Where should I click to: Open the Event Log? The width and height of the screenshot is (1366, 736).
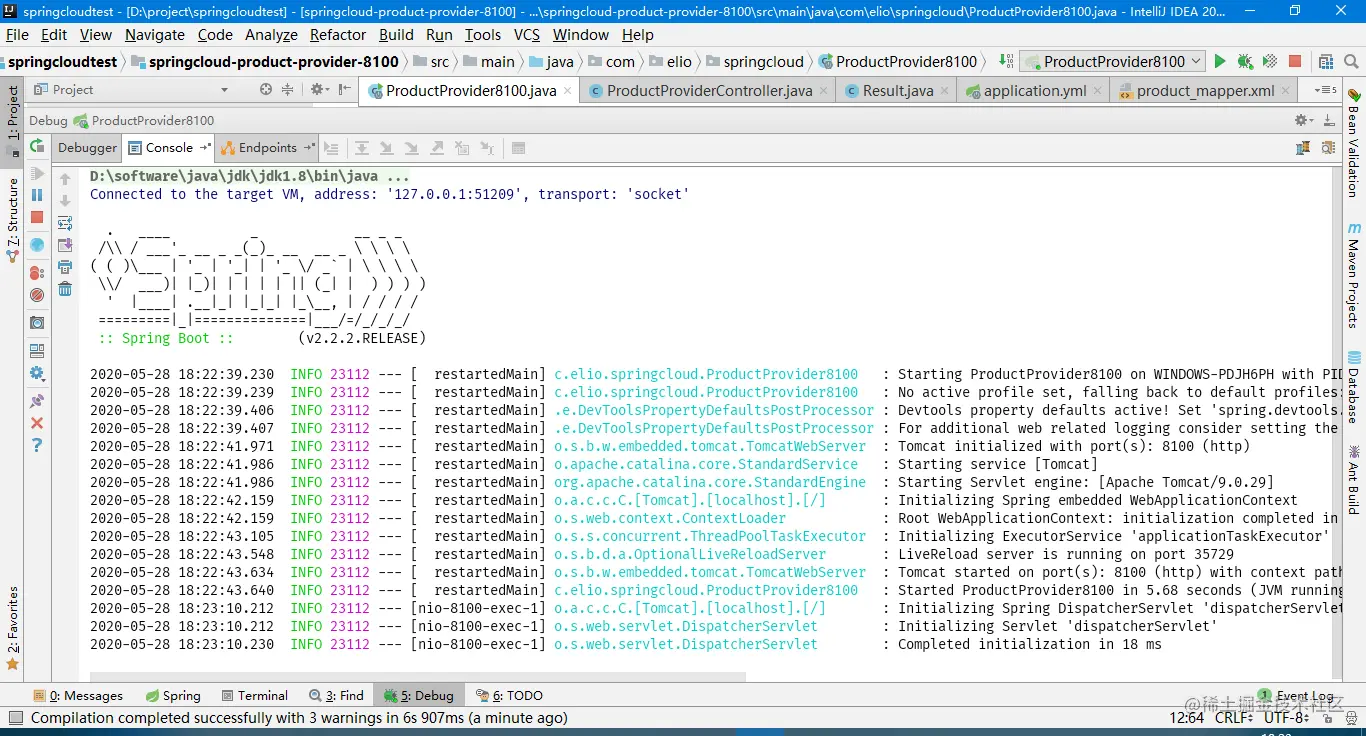[x=1296, y=695]
